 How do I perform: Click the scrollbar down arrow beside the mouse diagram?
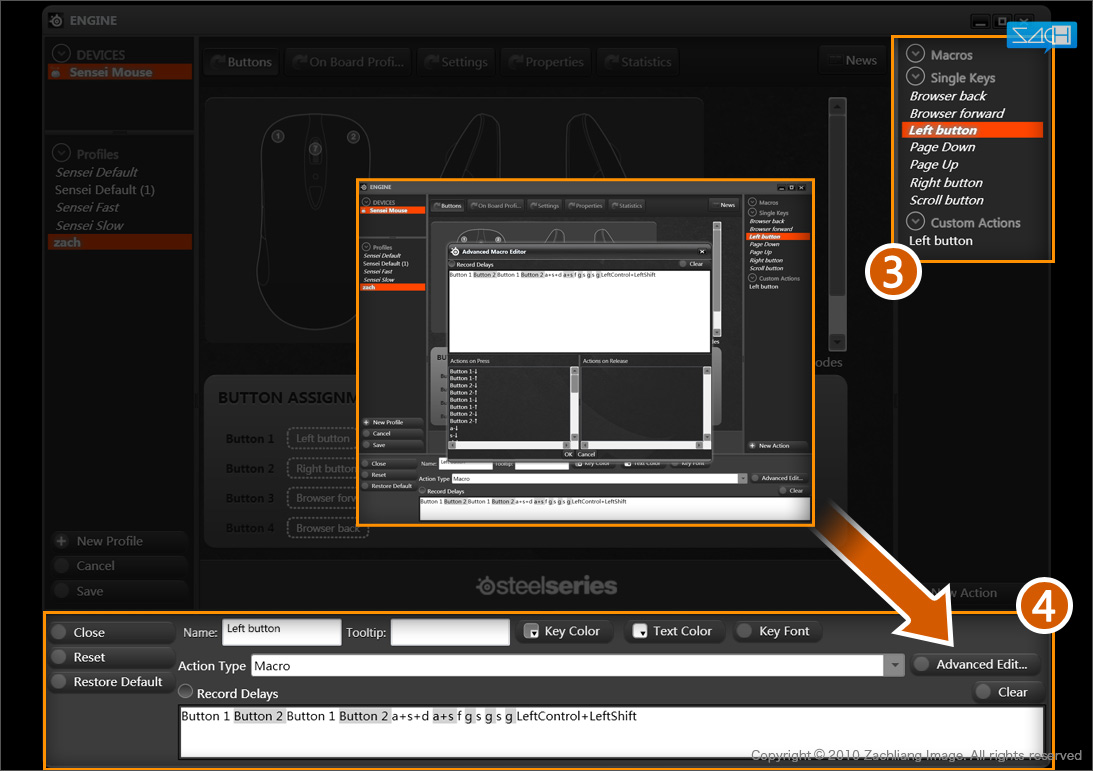coord(837,342)
